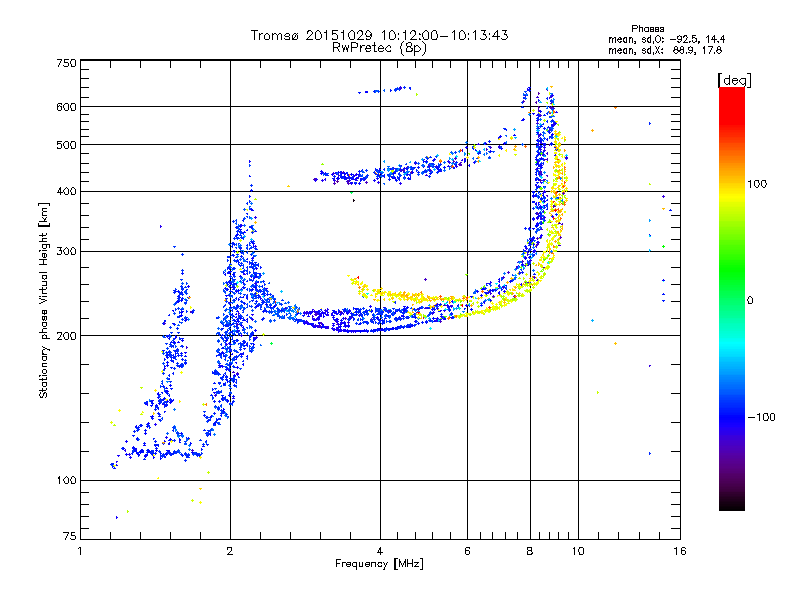Click the x-axis tick label '16'
This screenshot has height=600, width=800.
(x=680, y=551)
